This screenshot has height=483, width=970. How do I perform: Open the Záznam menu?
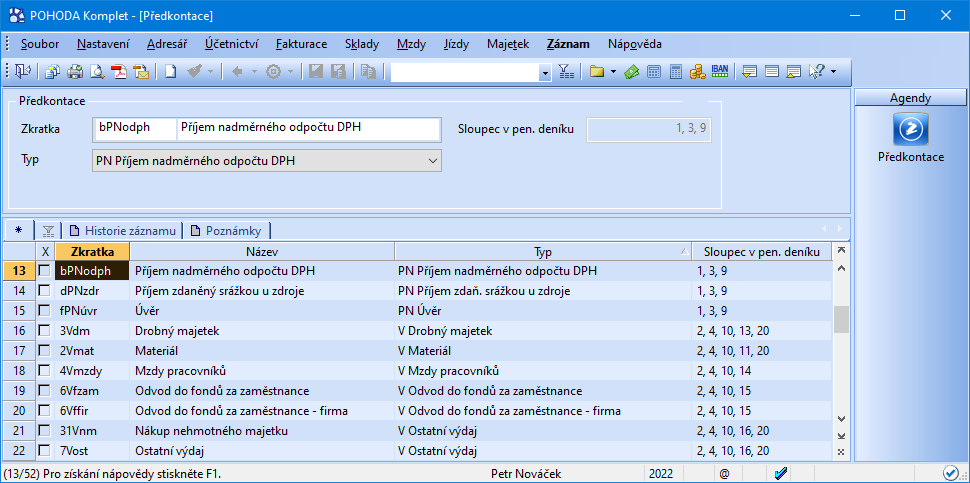point(568,44)
